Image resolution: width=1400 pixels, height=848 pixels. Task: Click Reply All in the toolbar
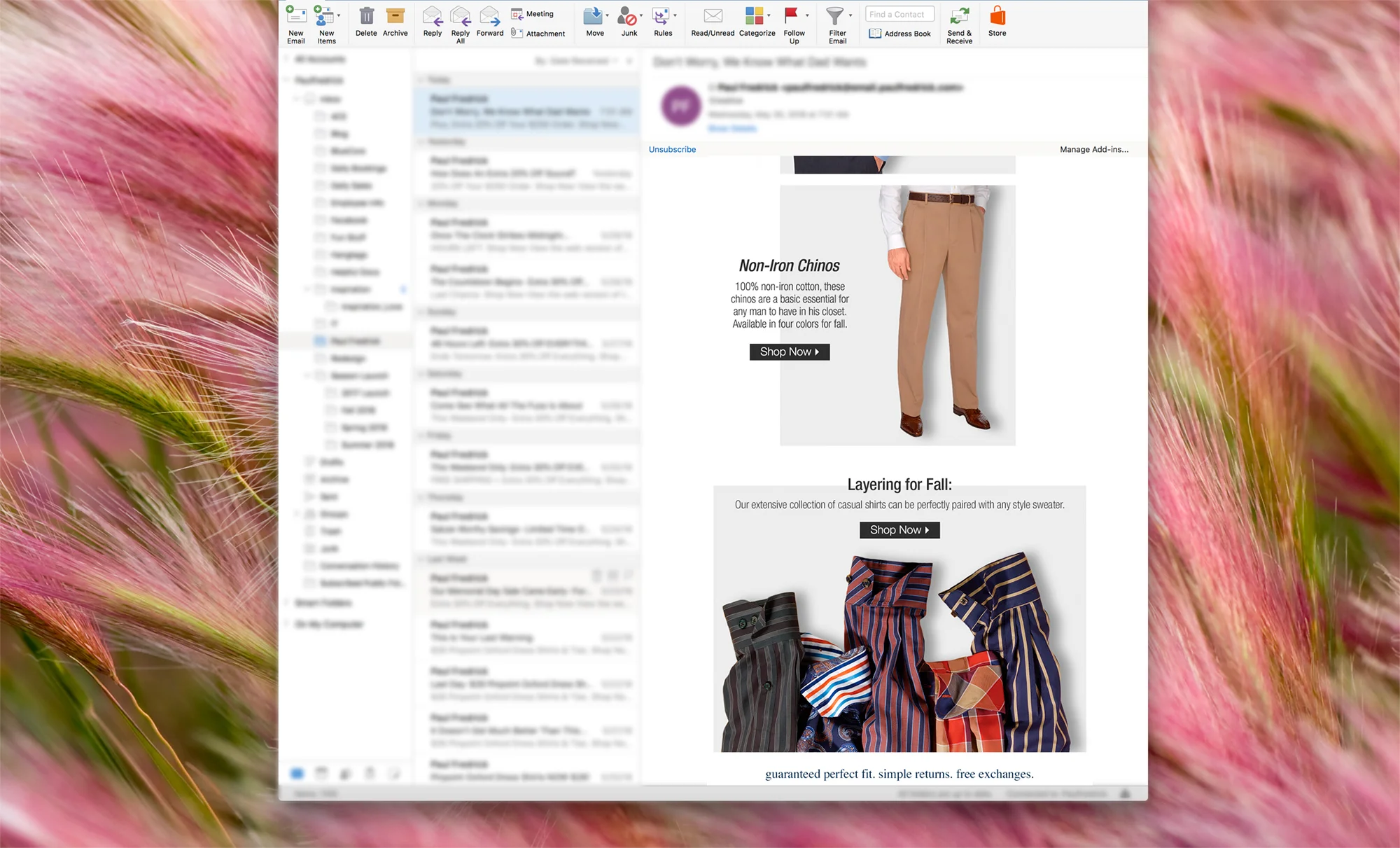coord(461,25)
